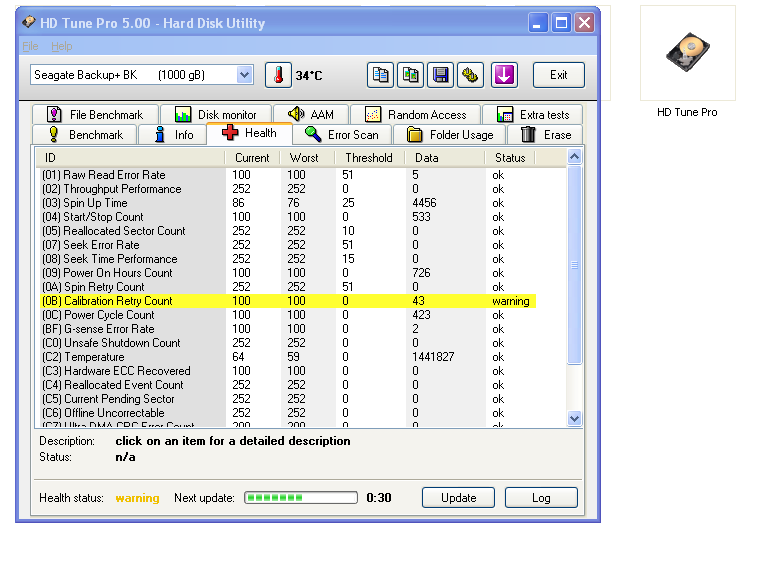
Task: Click the scroll up arrow of the list
Action: pos(574,156)
